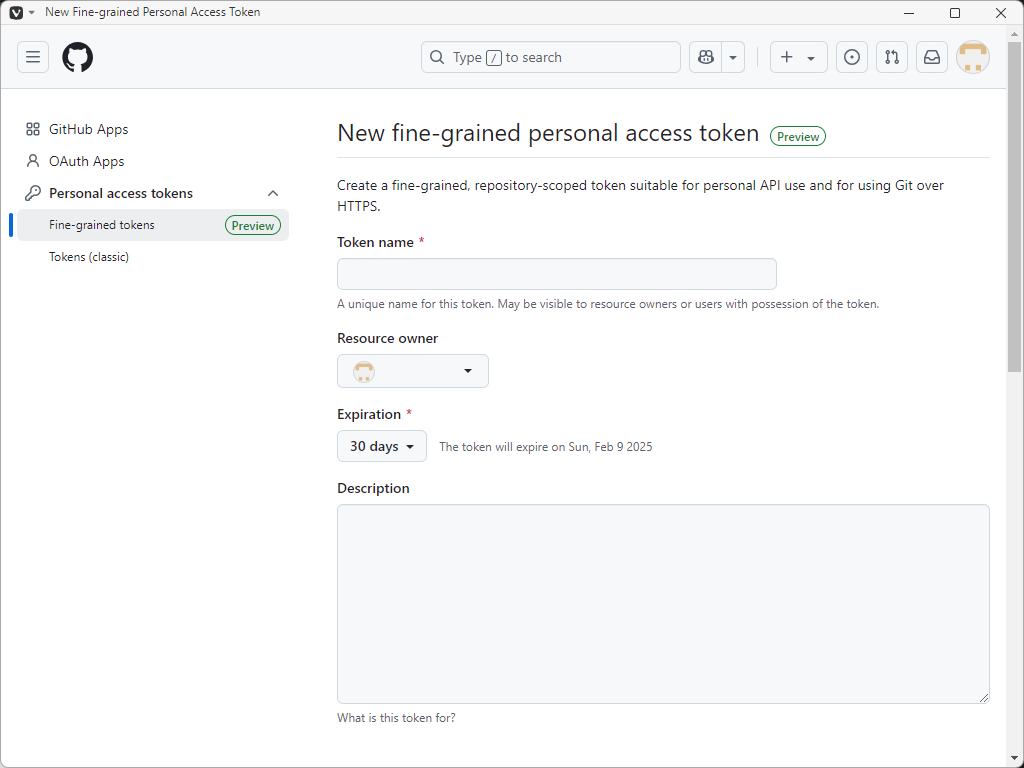Open OAuth Apps in sidebar
Image resolution: width=1024 pixels, height=768 pixels.
point(86,161)
